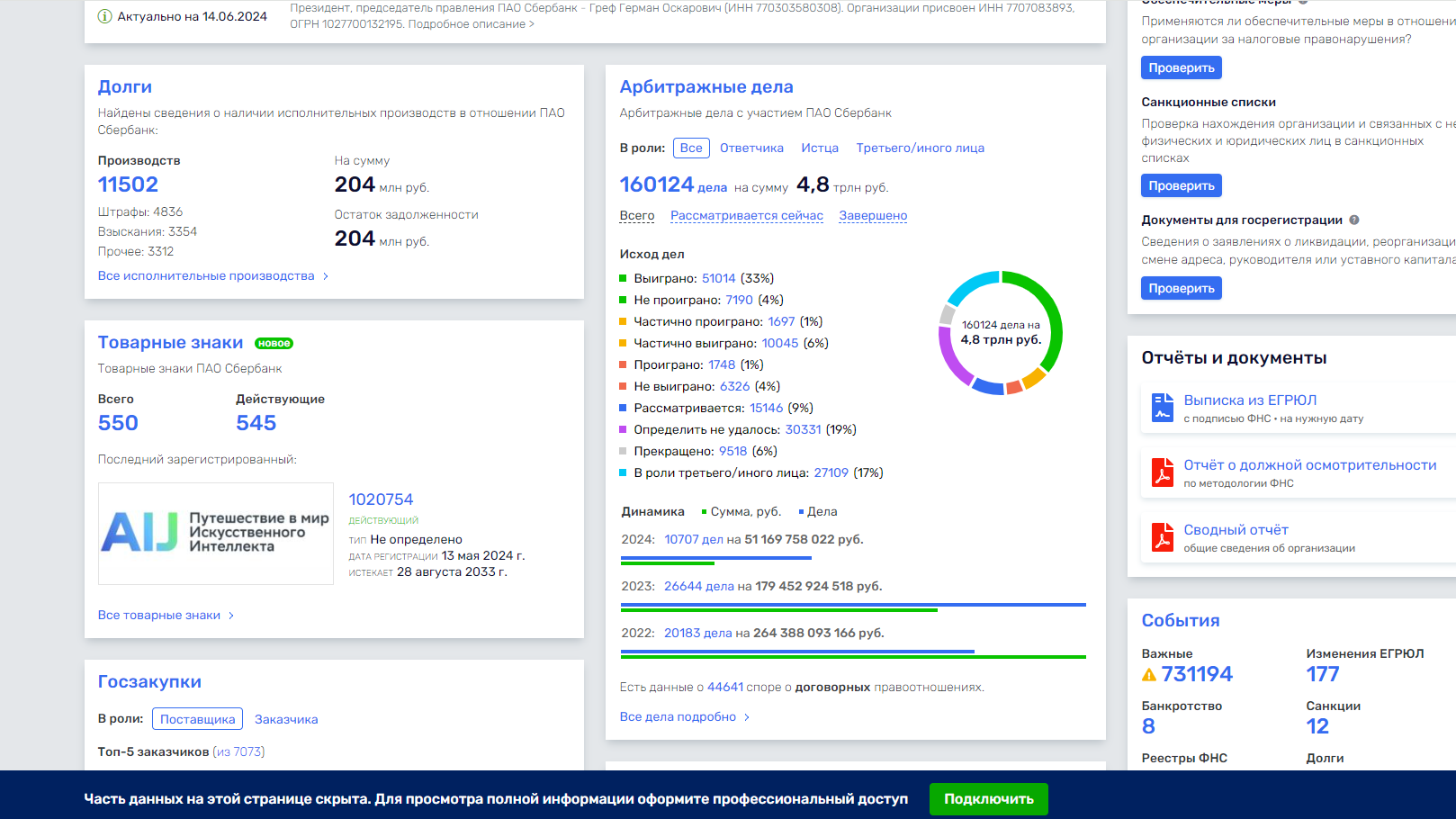Click the green Подключить button
The width and height of the screenshot is (1456, 819).
click(989, 798)
